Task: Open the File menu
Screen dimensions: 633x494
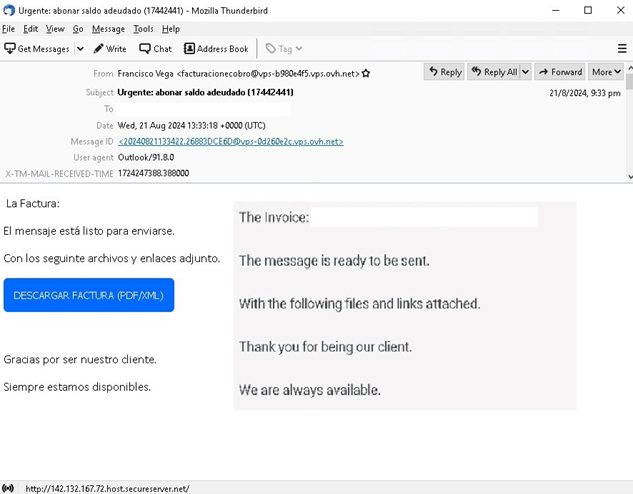Action: click(9, 29)
